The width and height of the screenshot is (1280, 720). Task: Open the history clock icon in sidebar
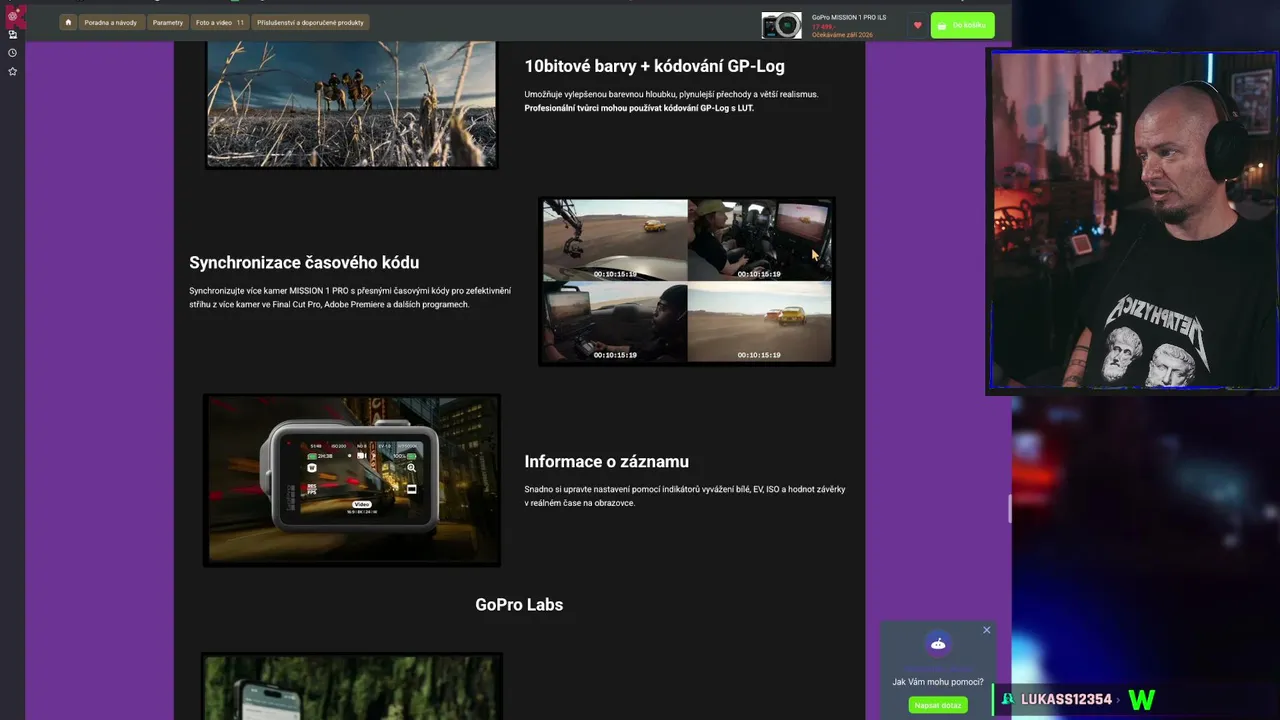pos(12,53)
